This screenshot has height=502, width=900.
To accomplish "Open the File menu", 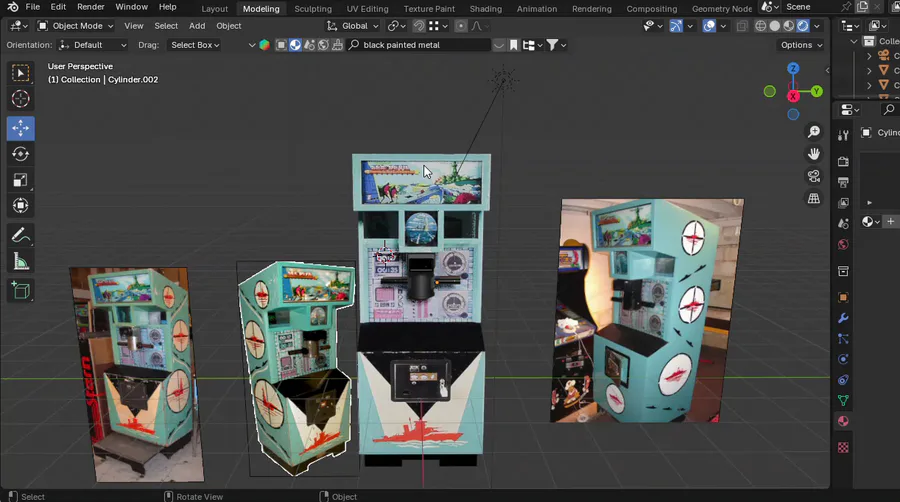I will pos(33,7).
